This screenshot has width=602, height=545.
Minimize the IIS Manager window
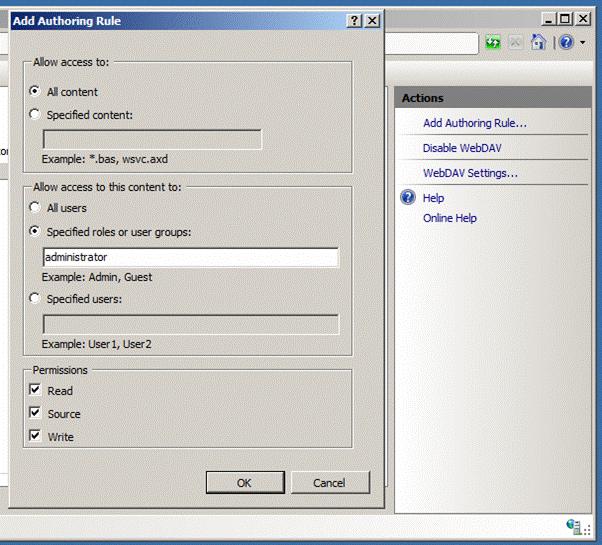[x=548, y=18]
